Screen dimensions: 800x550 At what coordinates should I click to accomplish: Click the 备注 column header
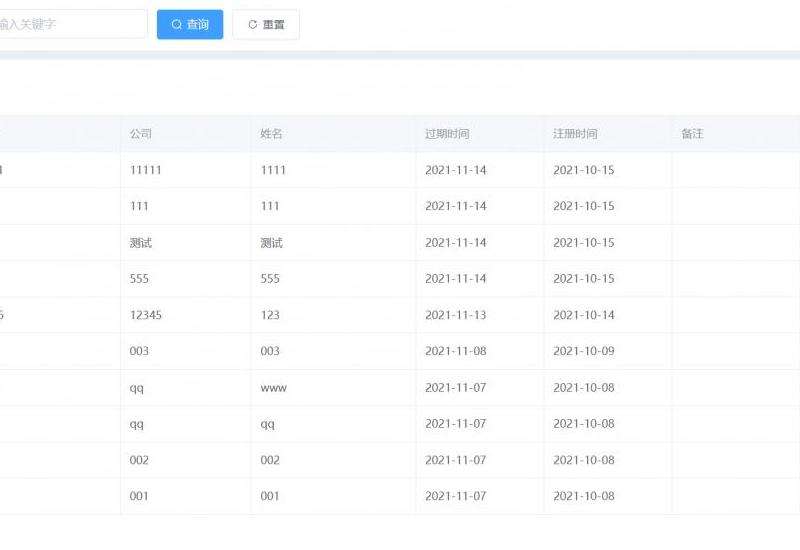(692, 134)
